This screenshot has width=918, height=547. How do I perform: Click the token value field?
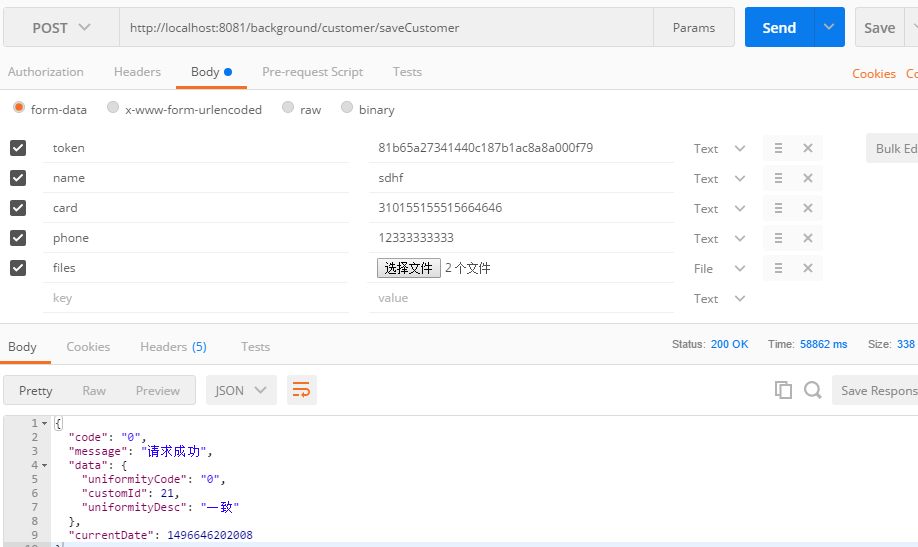(x=521, y=148)
